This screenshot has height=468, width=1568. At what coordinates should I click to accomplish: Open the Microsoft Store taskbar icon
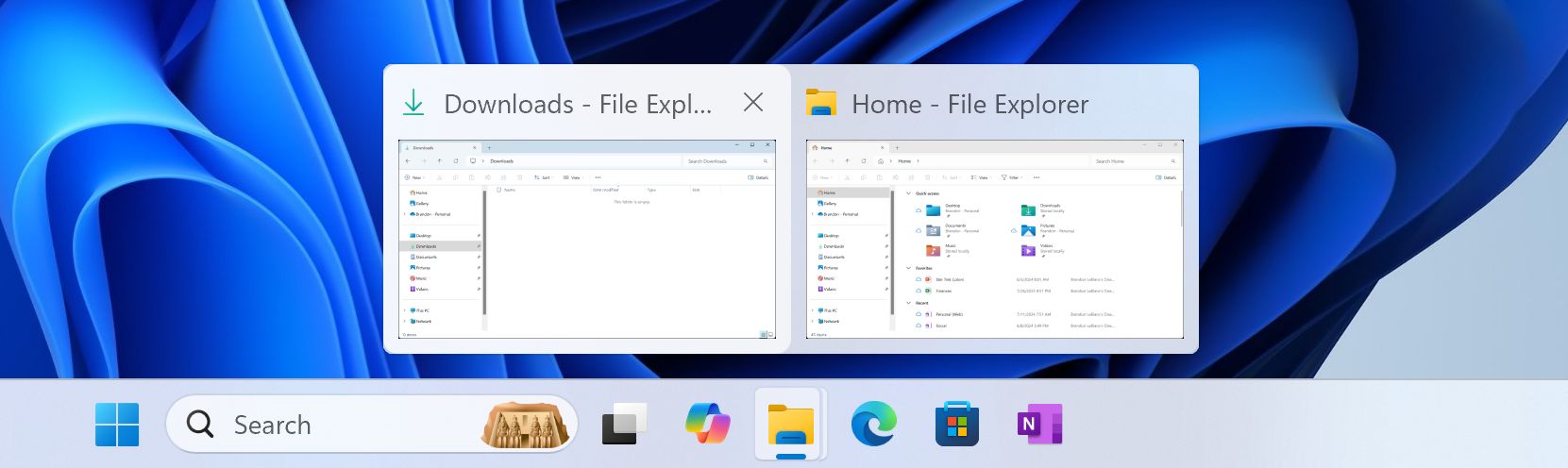[x=956, y=424]
